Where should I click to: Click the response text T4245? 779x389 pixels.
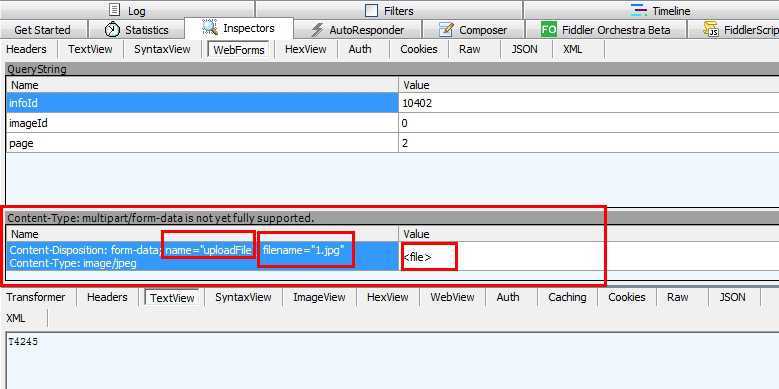pos(23,342)
